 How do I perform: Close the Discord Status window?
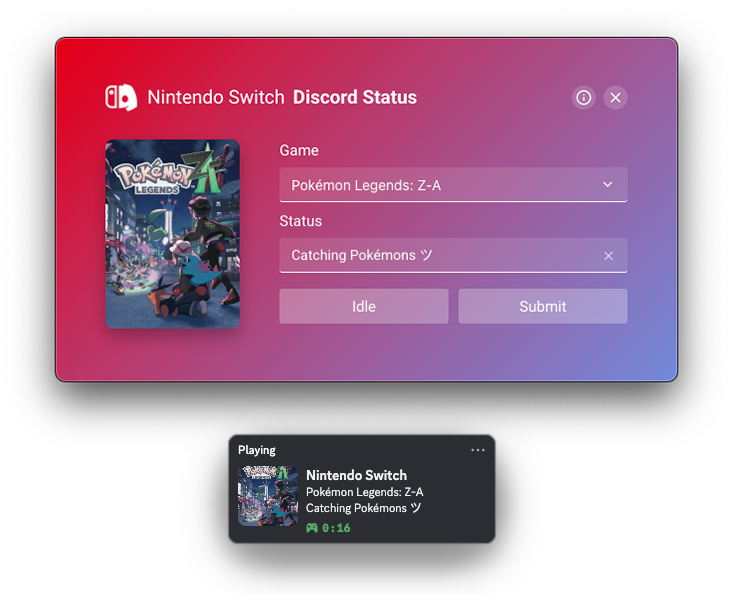616,98
